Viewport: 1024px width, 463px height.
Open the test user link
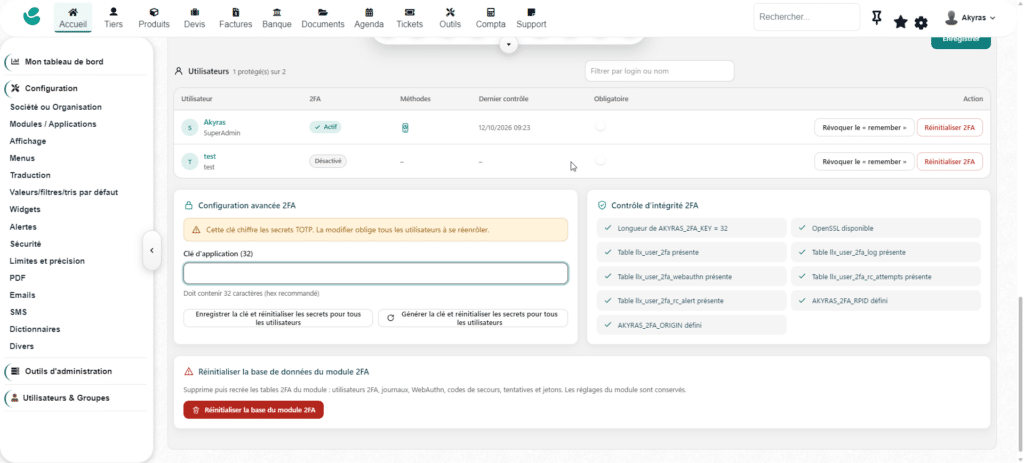[x=210, y=156]
